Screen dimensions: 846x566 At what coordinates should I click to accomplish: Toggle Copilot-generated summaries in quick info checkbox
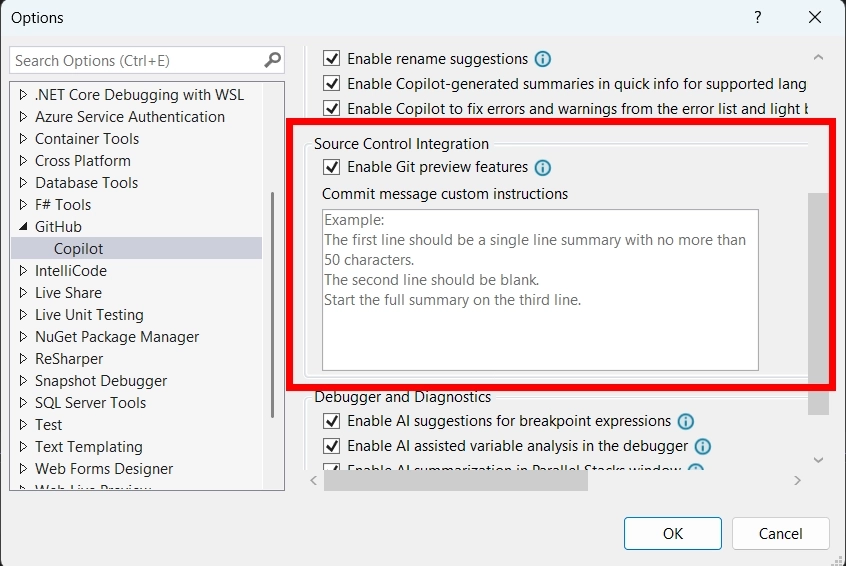[x=331, y=84]
